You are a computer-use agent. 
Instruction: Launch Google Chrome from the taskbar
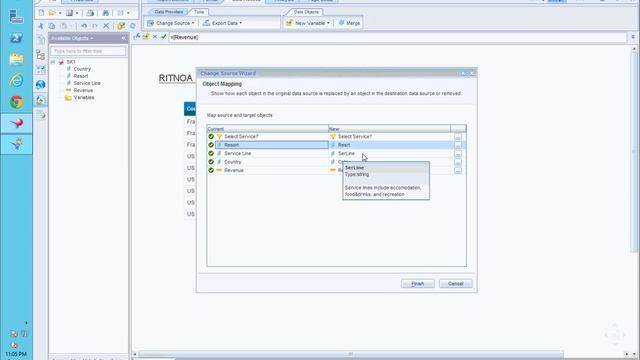point(16,102)
